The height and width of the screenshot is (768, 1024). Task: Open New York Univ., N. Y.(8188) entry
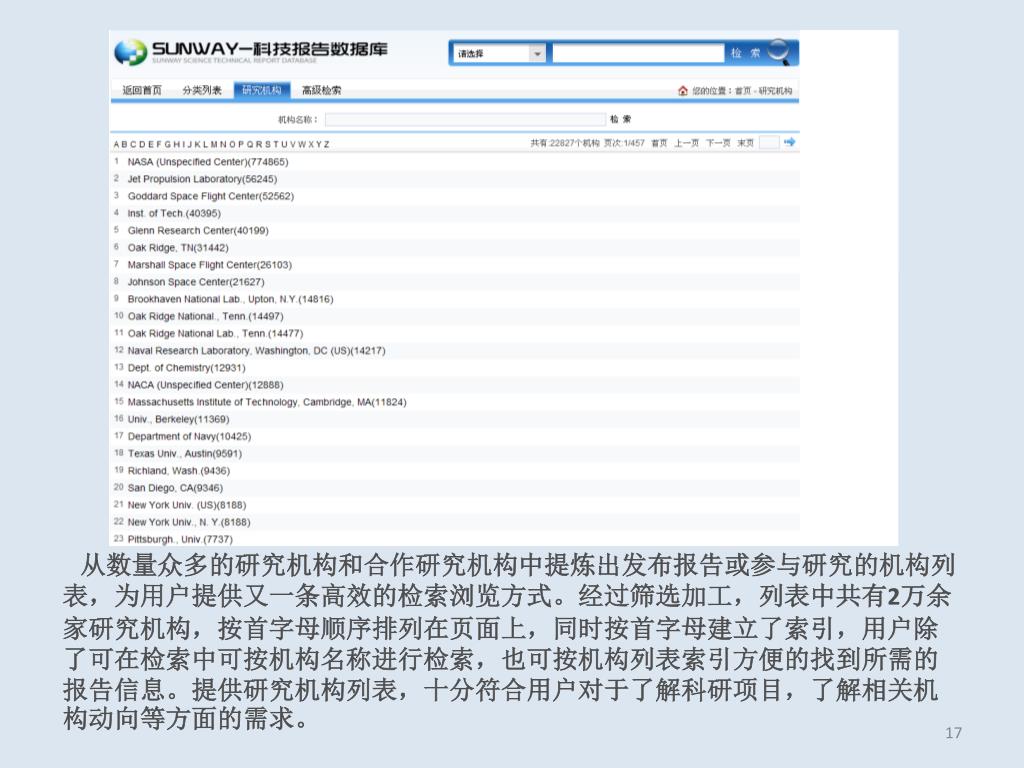(189, 522)
